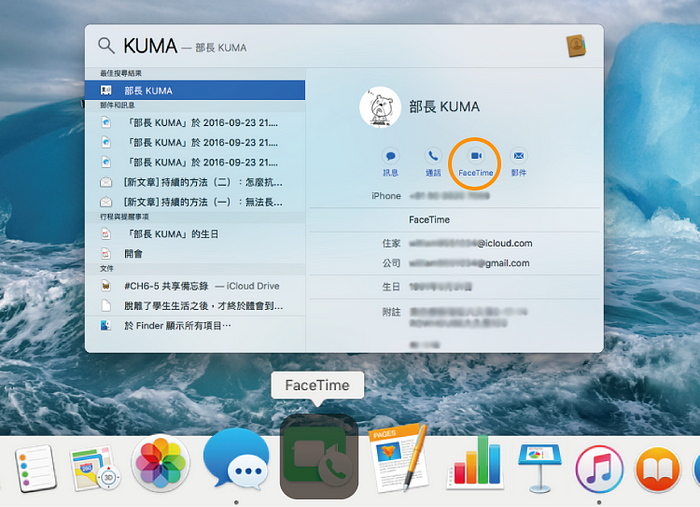This screenshot has width=700, height=507.
Task: Open #CH6-5 共享備忘錄 iCloud Drive document
Action: click(195, 286)
